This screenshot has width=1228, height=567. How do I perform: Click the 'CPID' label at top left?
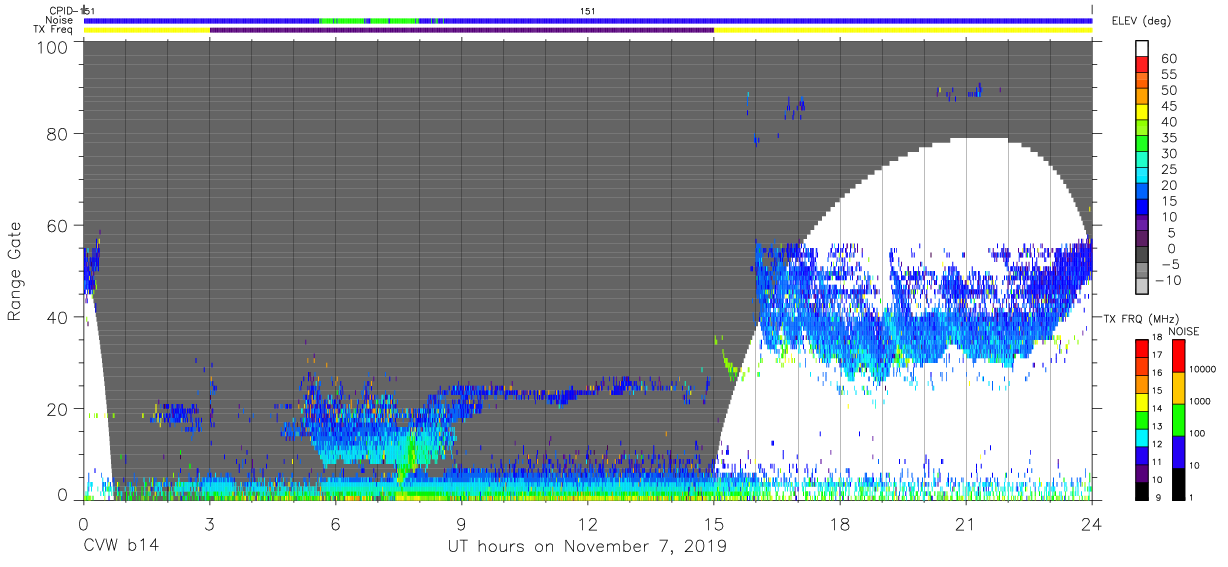(x=62, y=10)
